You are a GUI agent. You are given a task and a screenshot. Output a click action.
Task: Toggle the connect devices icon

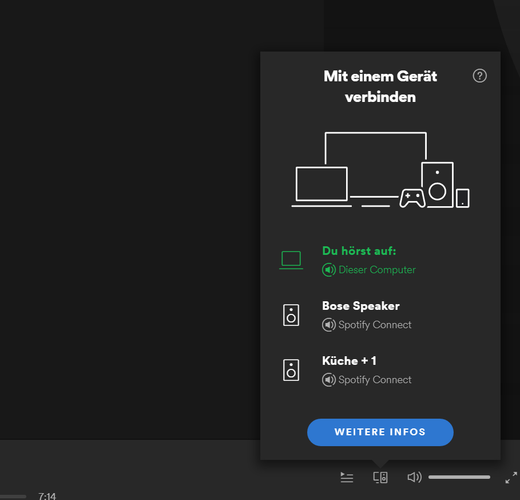(380, 477)
